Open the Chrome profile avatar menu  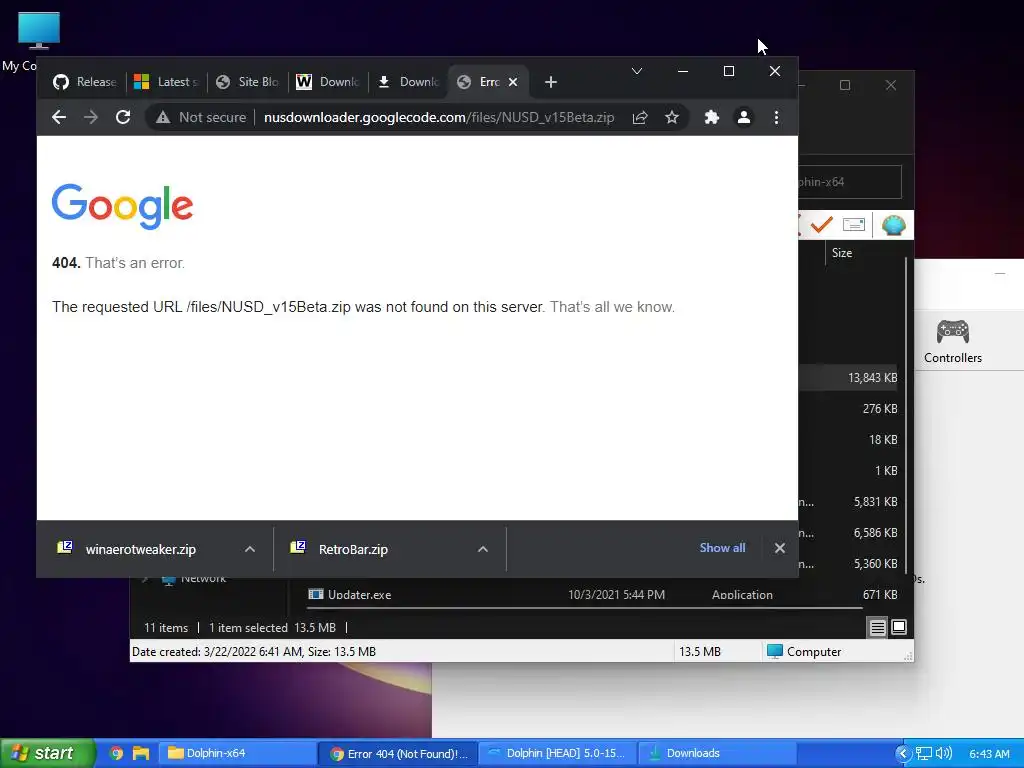pyautogui.click(x=744, y=118)
